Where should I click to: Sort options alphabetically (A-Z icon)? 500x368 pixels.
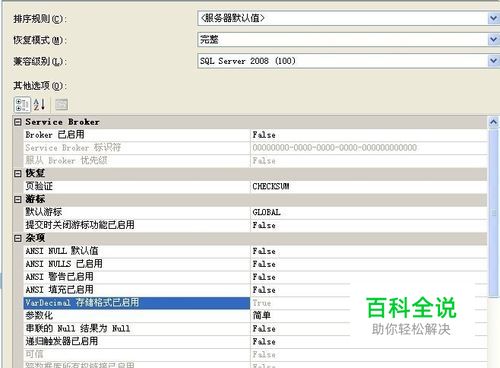(39, 105)
